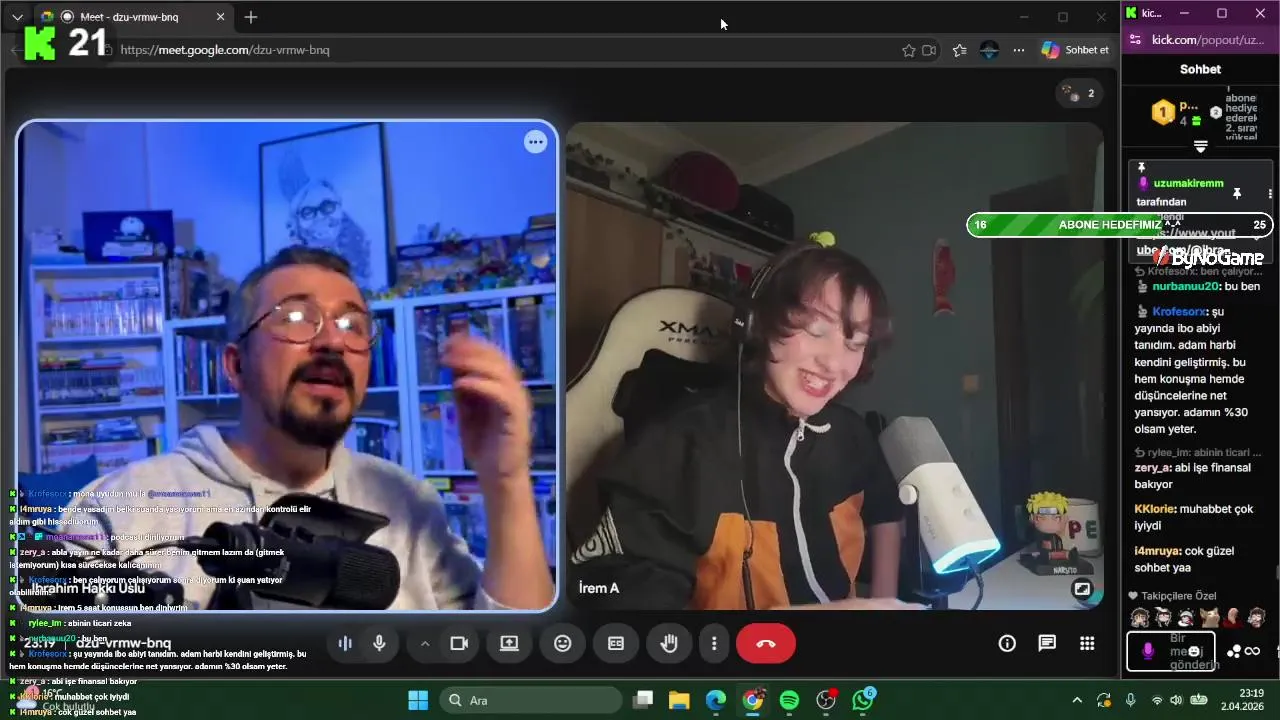
Task: Select Meet - dzu-vrmw-bnq browser tab
Action: click(135, 17)
